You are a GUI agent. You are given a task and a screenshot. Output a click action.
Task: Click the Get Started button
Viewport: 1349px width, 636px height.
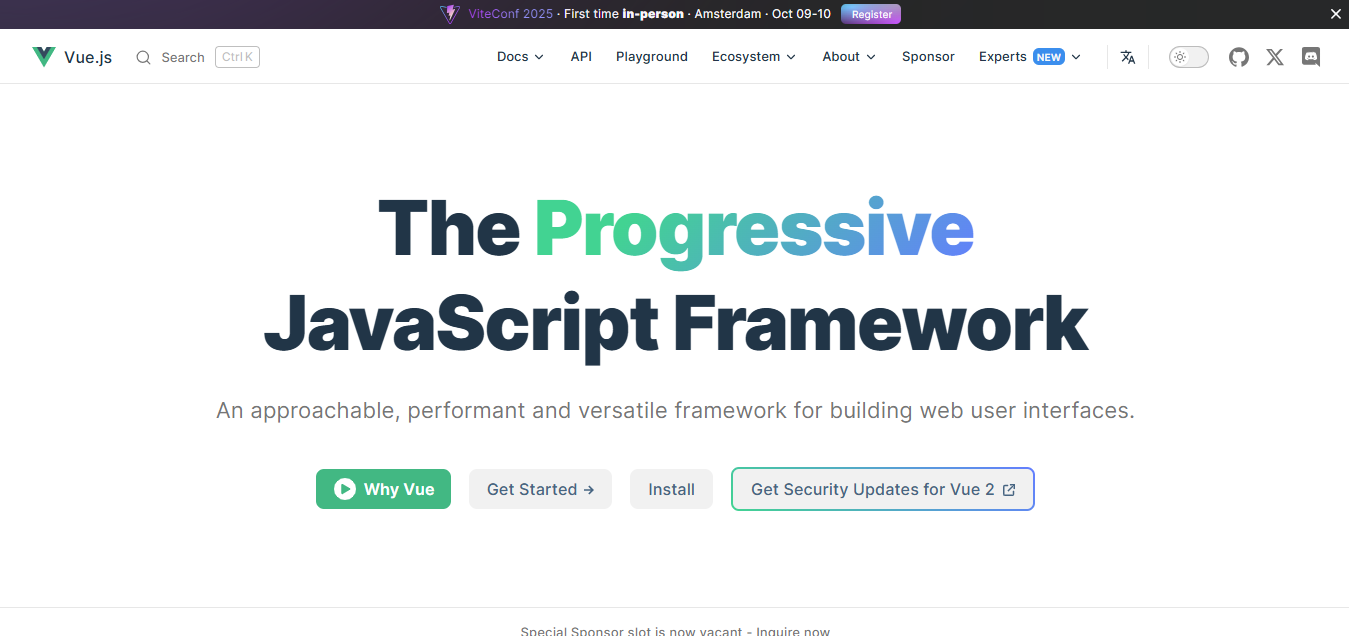(540, 489)
